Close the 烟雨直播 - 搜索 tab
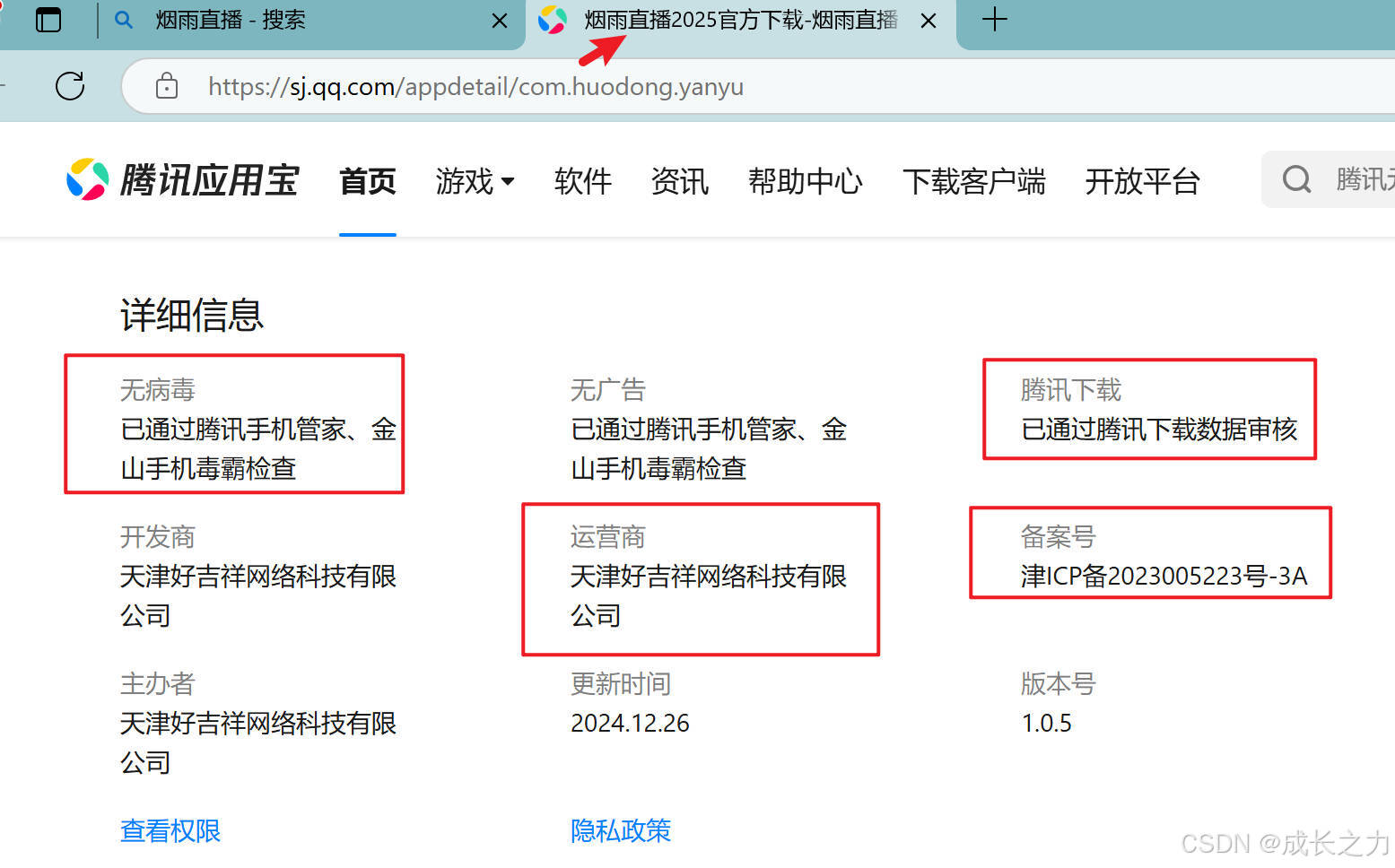 pyautogui.click(x=500, y=20)
